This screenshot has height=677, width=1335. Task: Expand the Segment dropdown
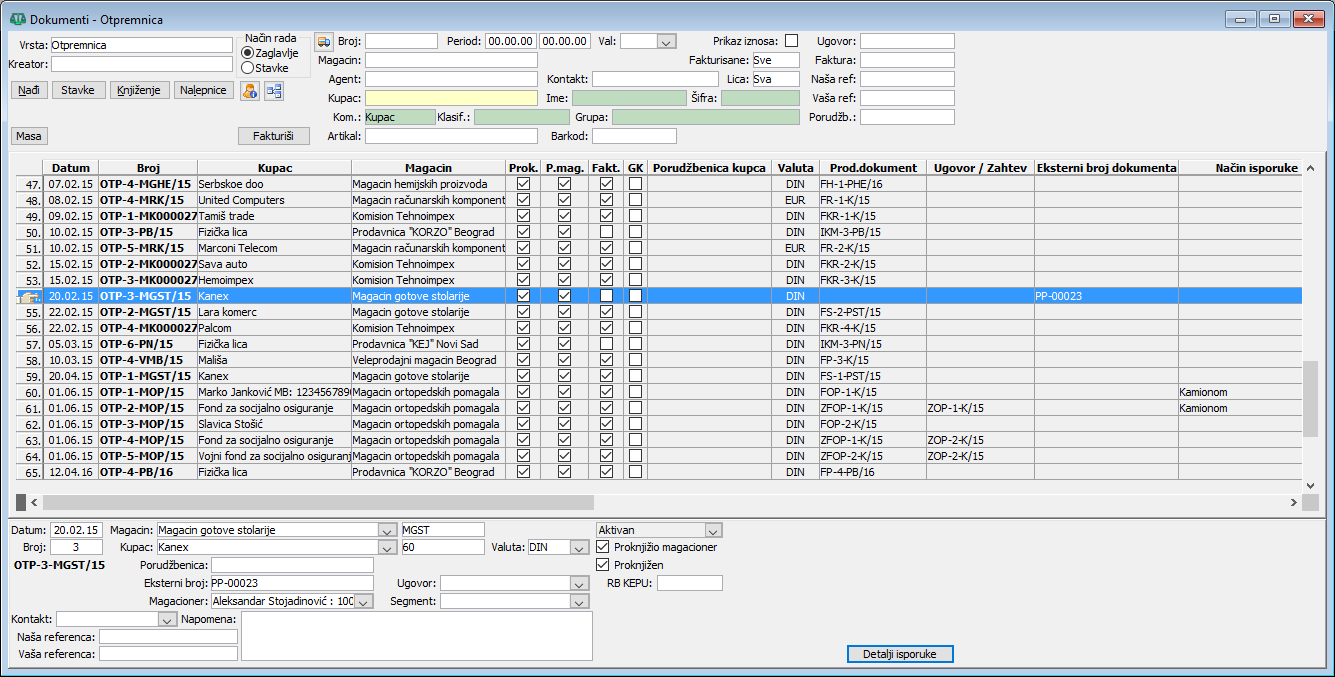click(x=579, y=601)
